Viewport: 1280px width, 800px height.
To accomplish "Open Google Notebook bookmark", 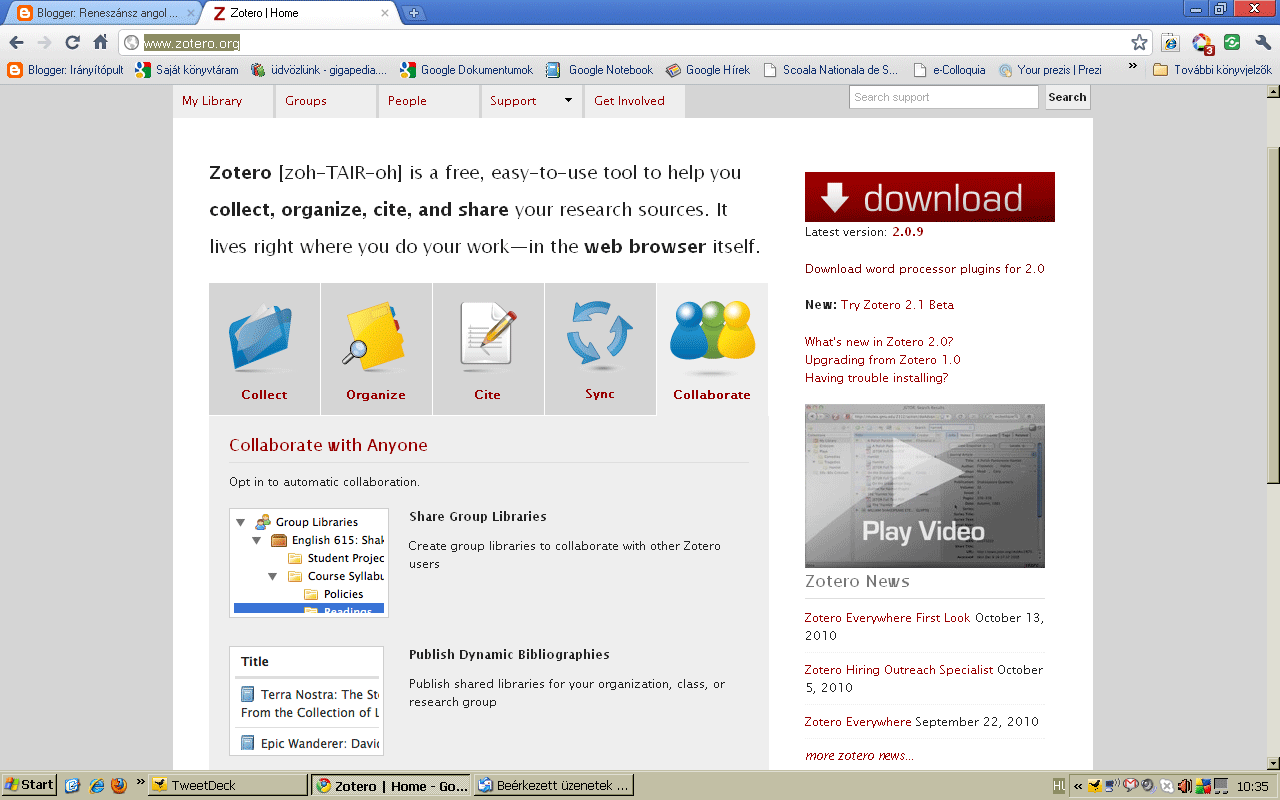I will 599,70.
